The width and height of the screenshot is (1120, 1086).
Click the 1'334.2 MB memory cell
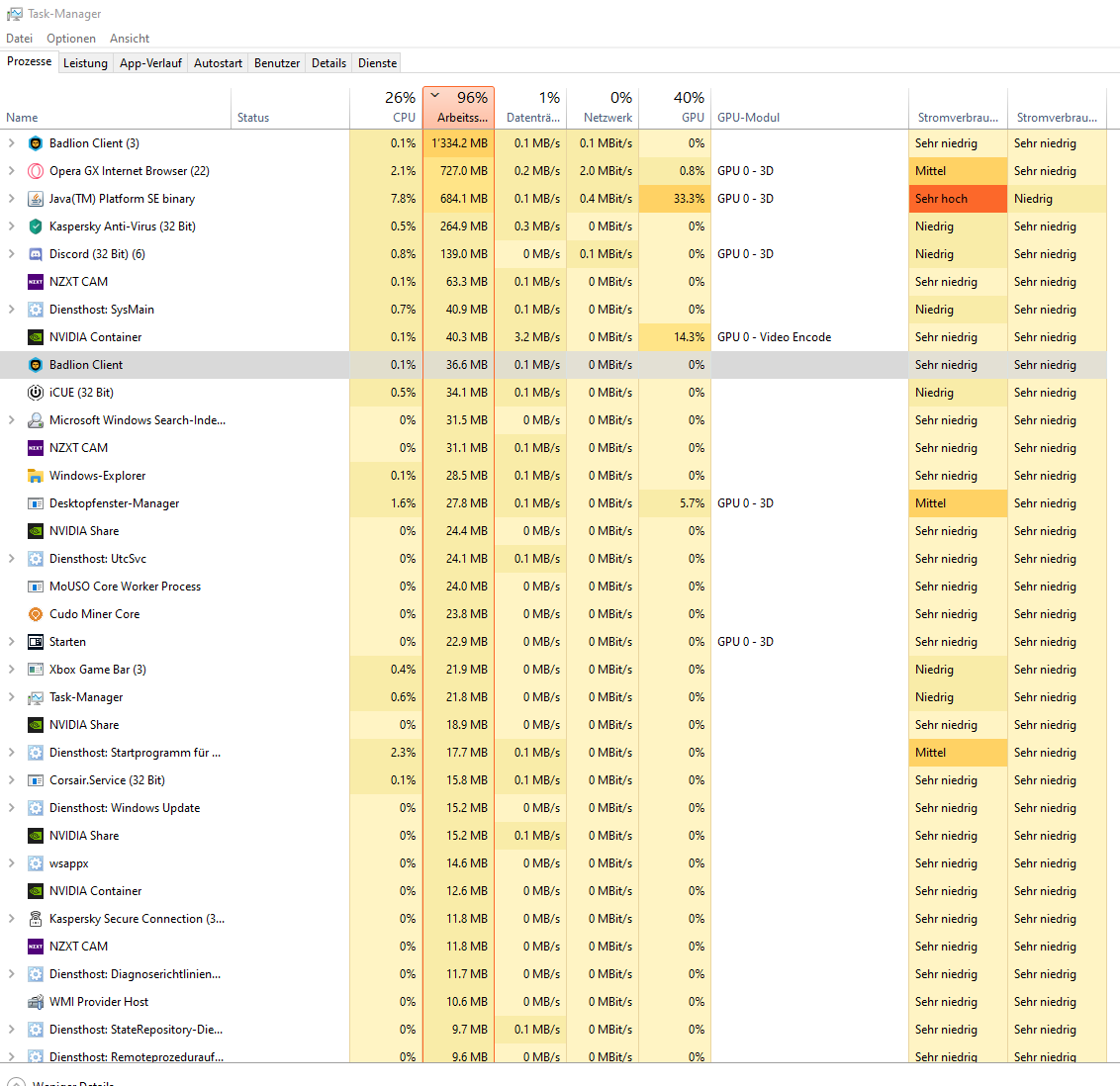click(458, 143)
